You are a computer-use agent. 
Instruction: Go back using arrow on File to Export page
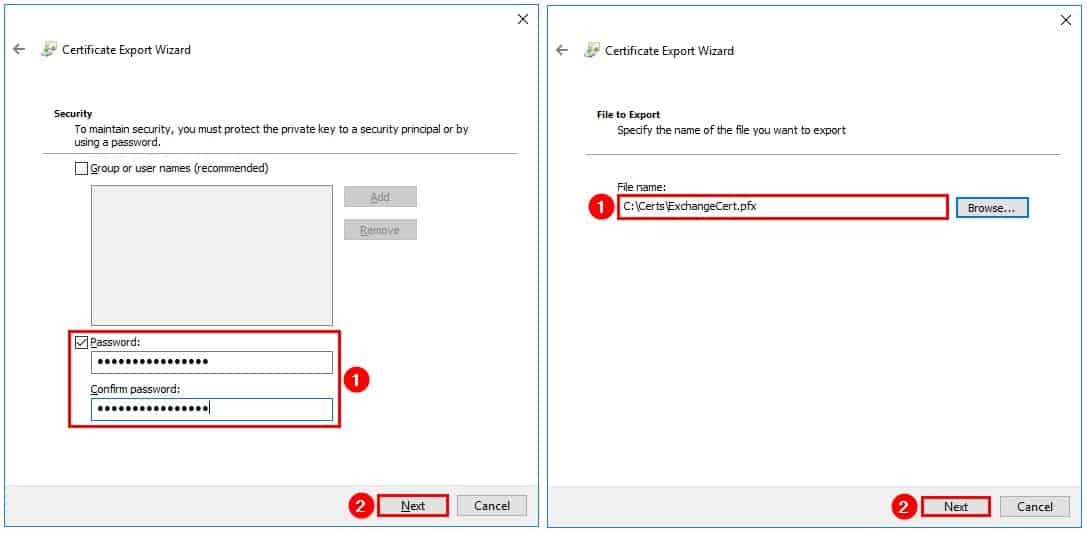click(562, 51)
